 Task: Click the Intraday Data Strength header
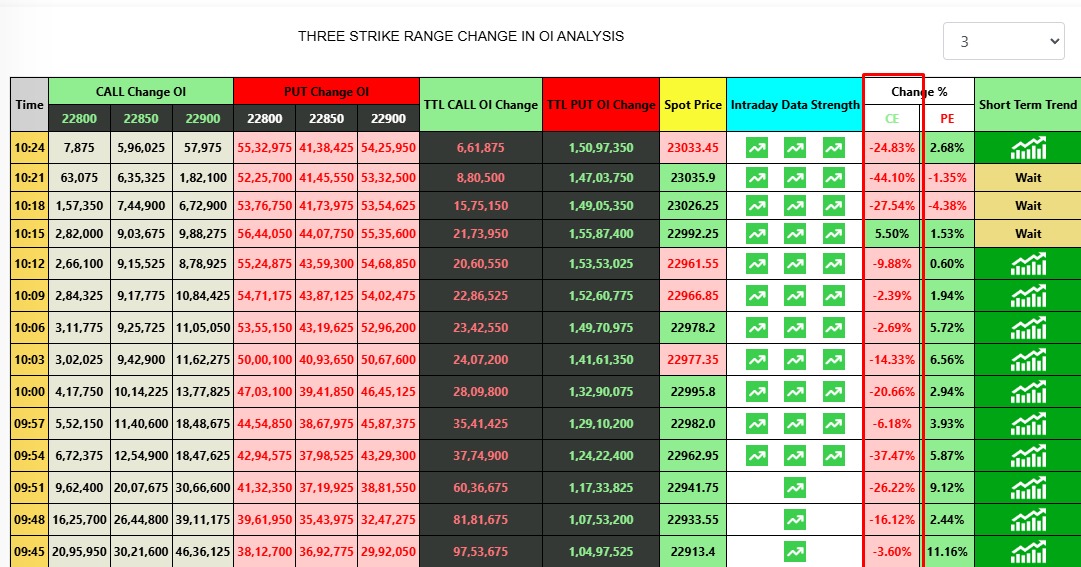coord(795,105)
